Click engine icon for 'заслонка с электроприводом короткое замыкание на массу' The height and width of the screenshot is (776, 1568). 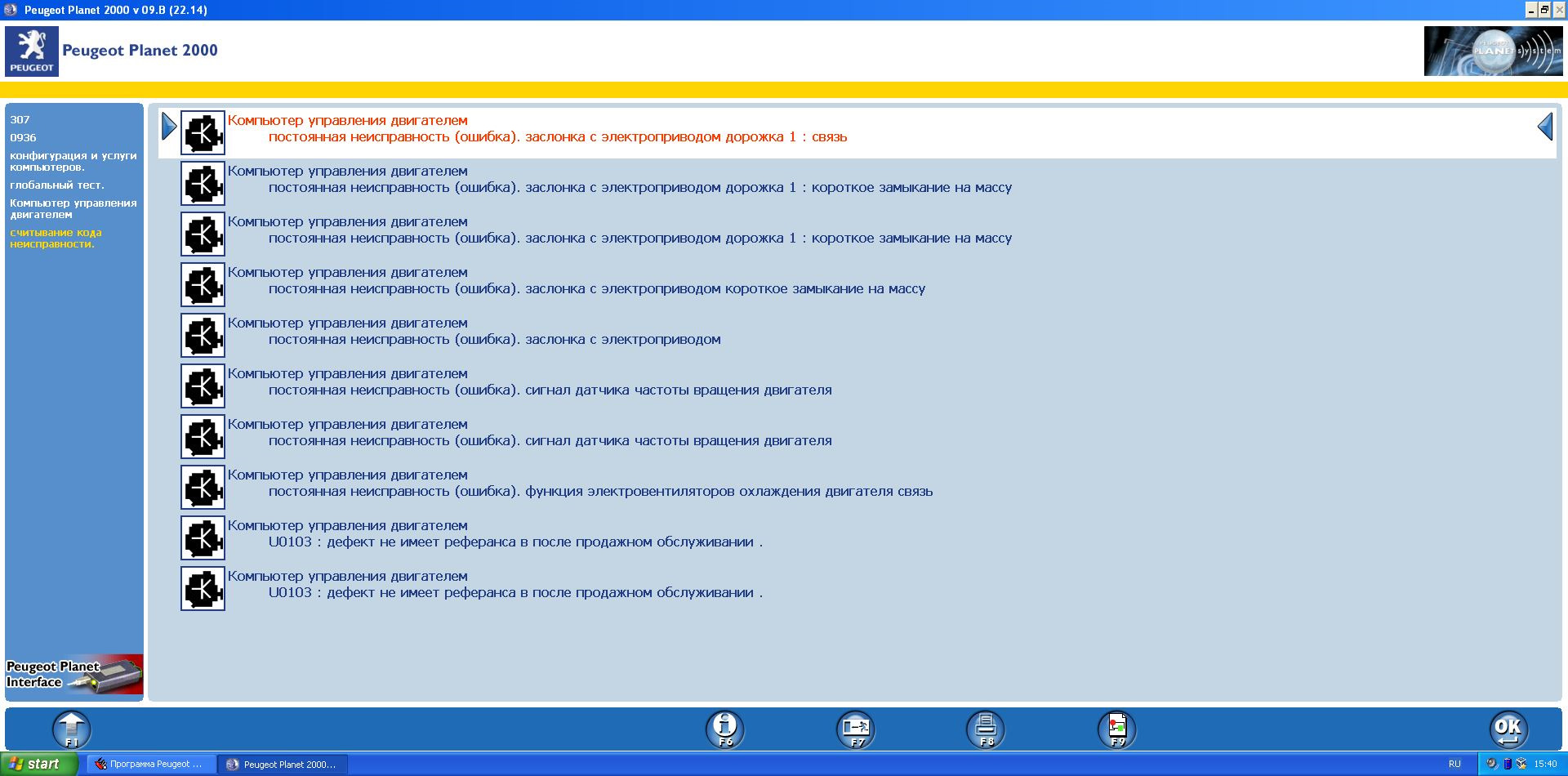click(x=203, y=284)
